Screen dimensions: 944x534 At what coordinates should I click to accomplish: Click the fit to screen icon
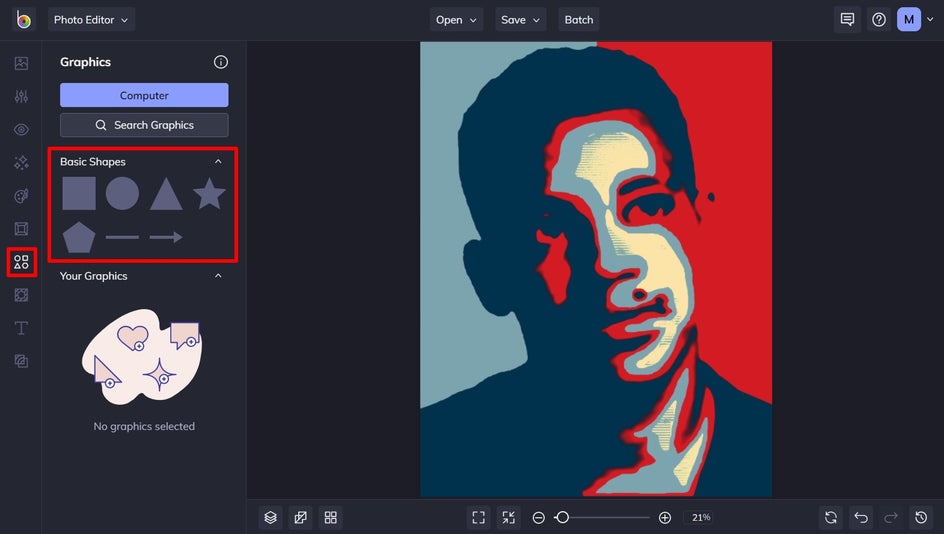pyautogui.click(x=479, y=517)
